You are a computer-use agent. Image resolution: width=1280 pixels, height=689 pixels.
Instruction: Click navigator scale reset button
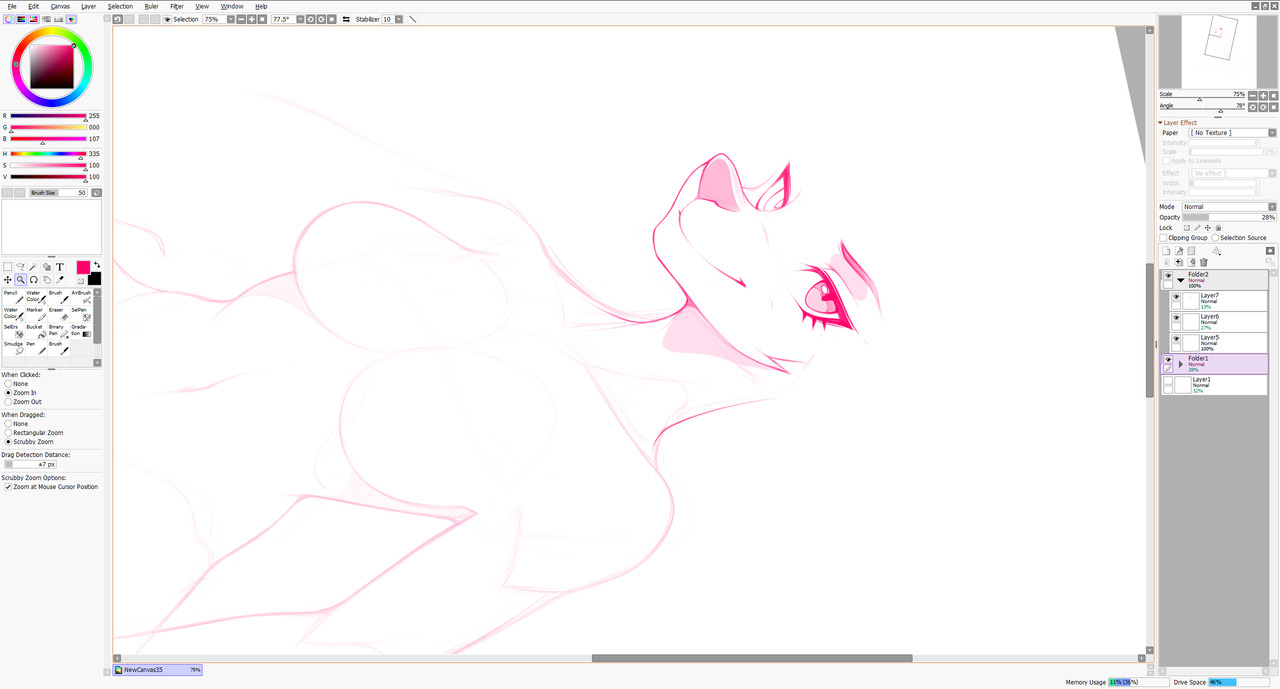[1273, 95]
